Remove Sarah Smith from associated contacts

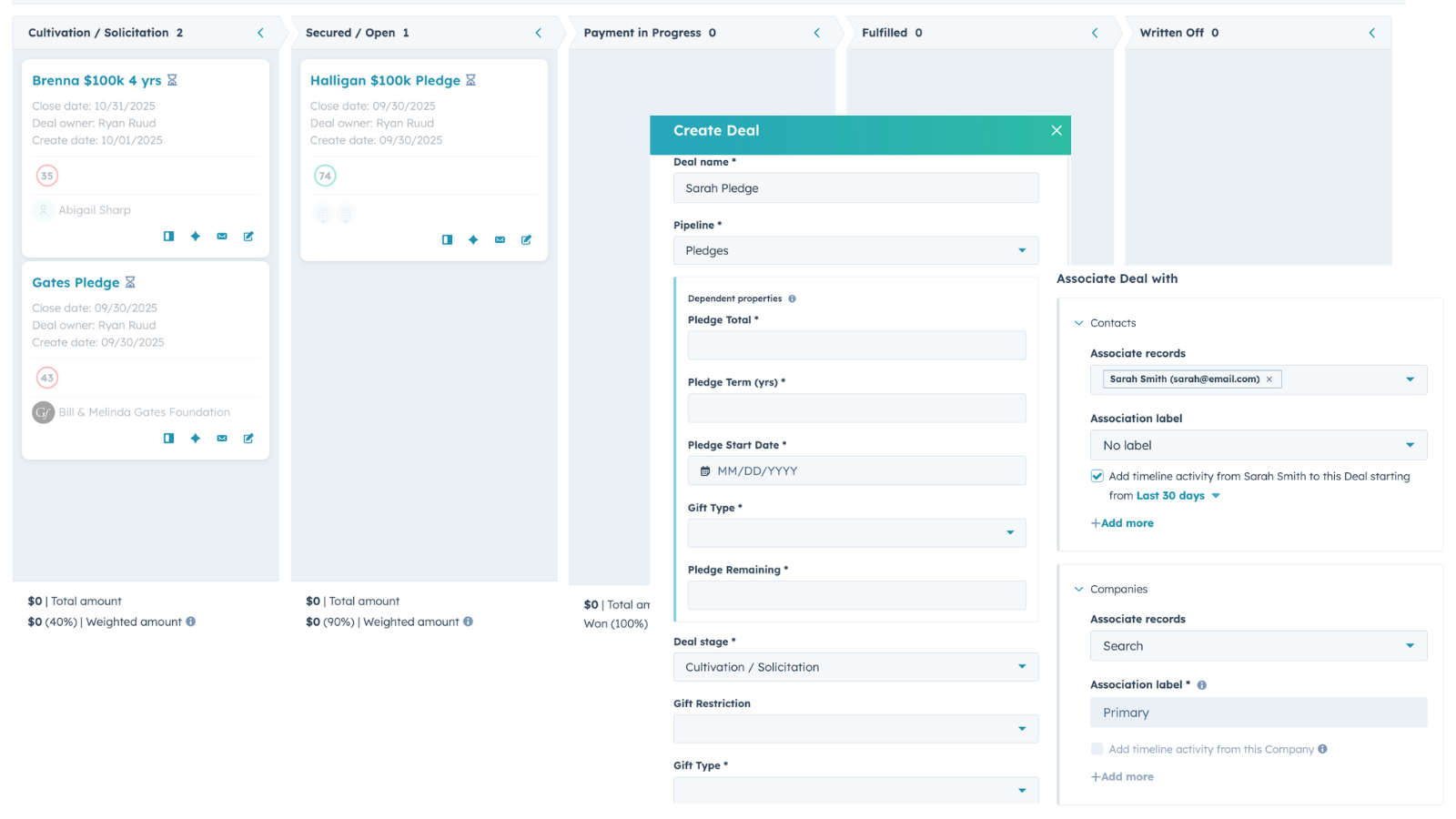1269,379
